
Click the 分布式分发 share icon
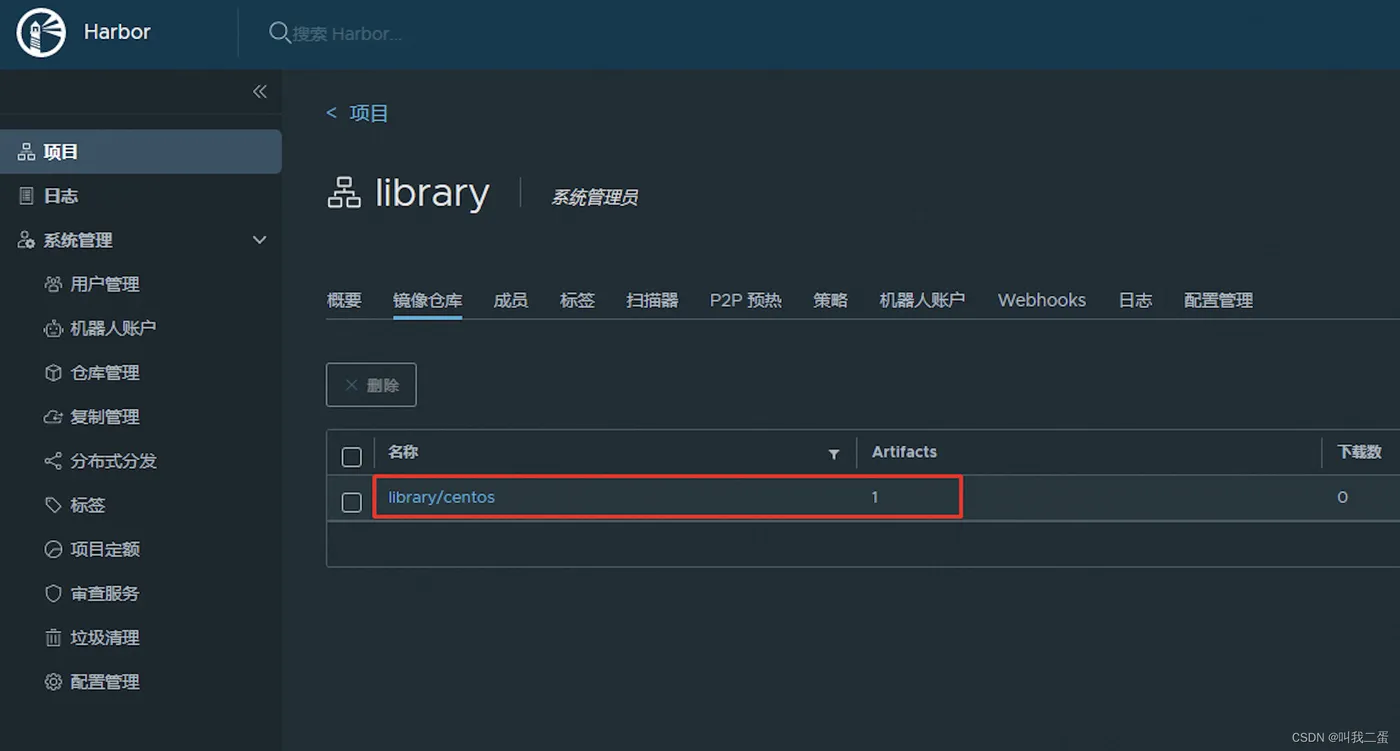[x=54, y=461]
